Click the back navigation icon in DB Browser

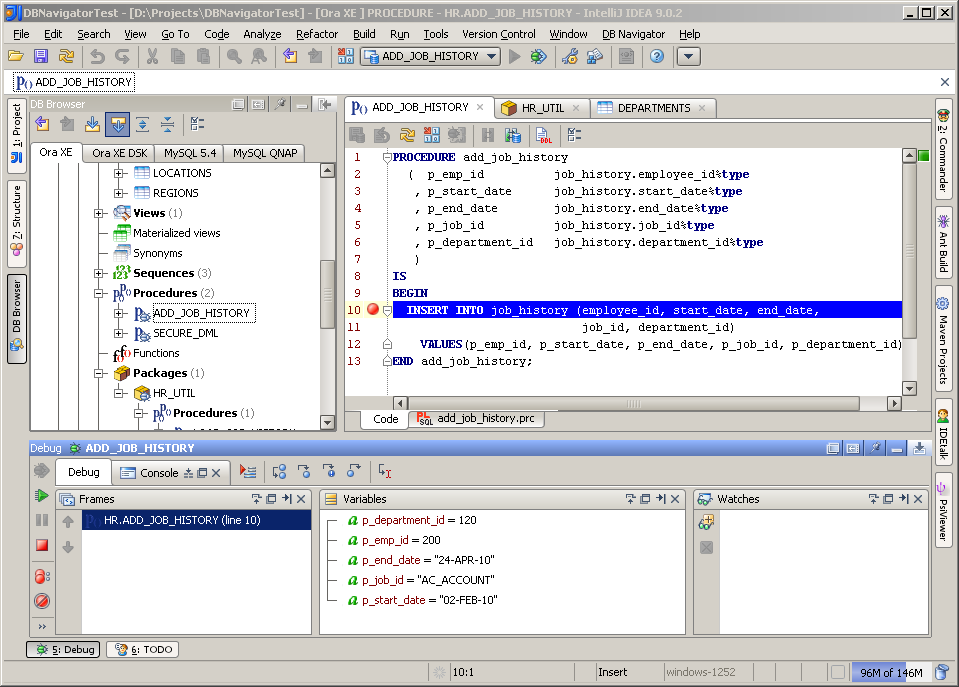[x=42, y=124]
